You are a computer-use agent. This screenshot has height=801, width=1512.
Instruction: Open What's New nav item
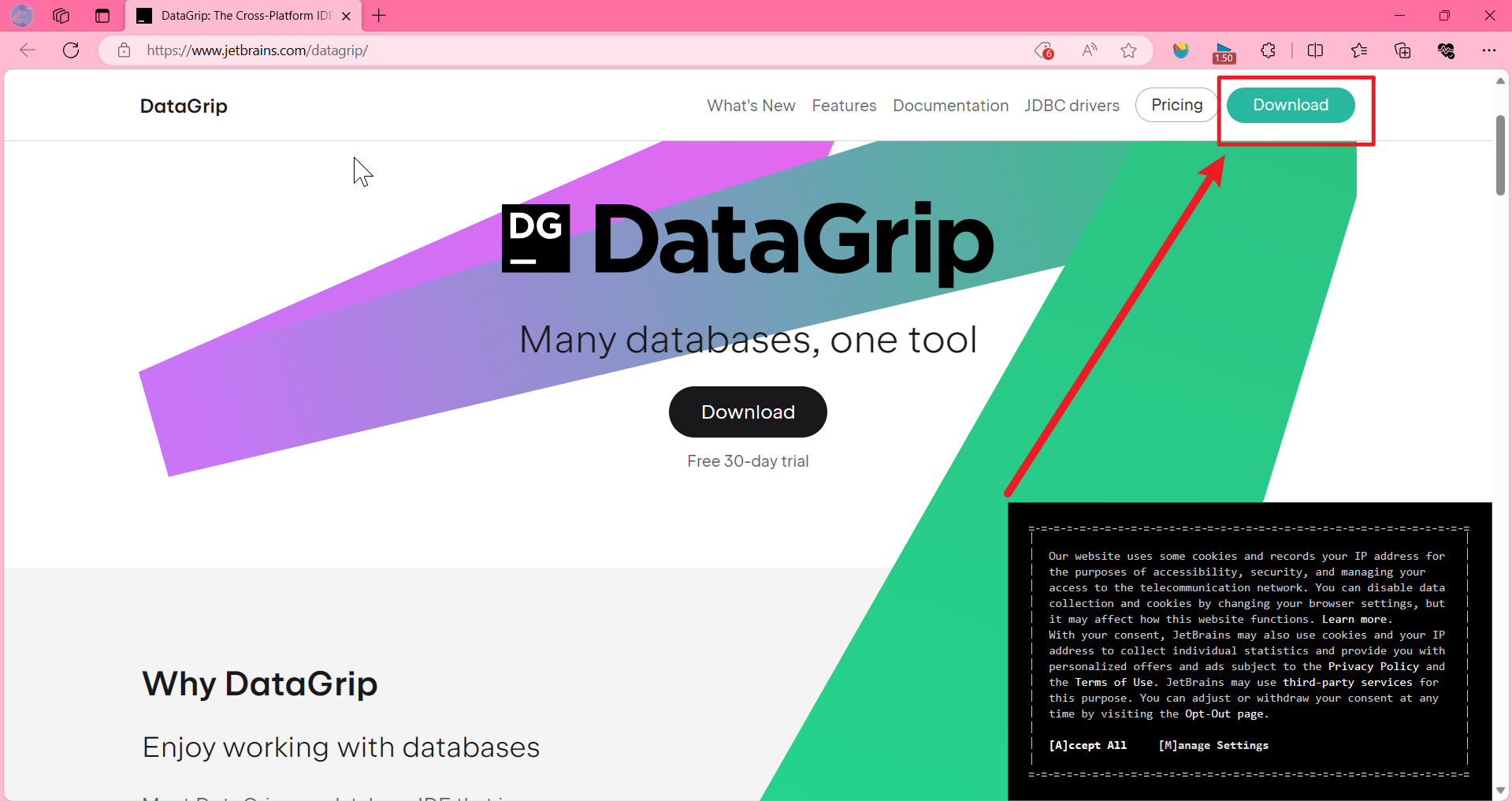click(751, 106)
